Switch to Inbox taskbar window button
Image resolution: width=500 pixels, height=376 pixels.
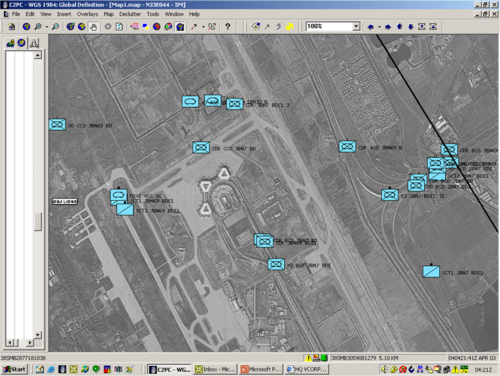(x=215, y=369)
